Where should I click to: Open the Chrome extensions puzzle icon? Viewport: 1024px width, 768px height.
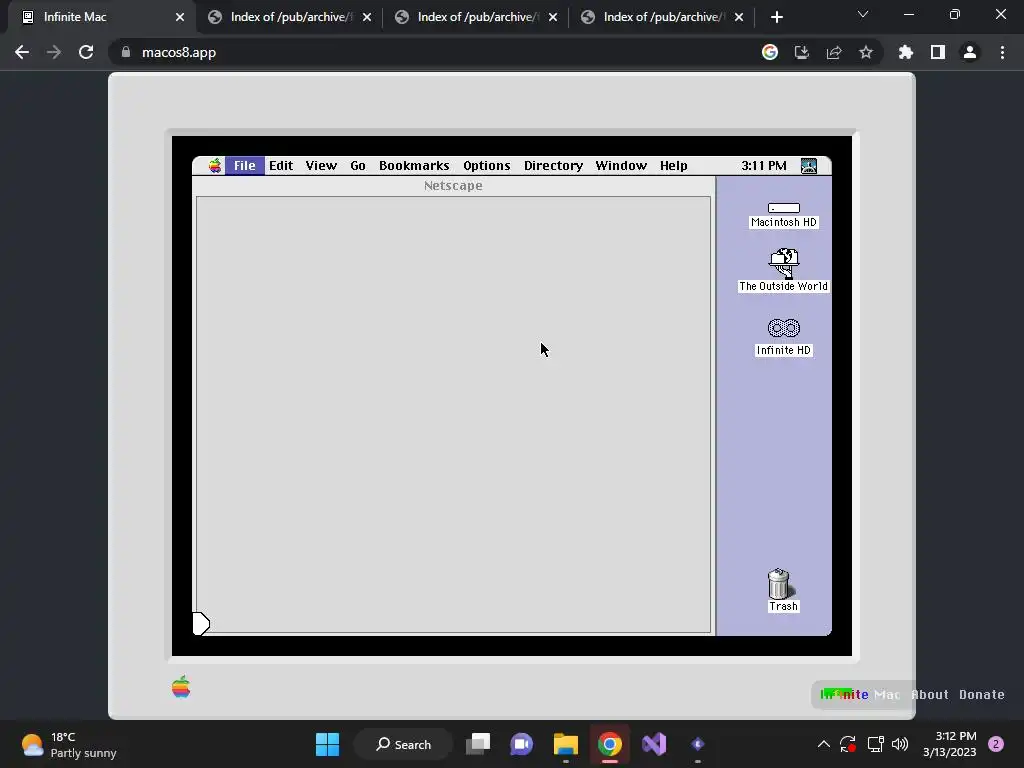pos(906,52)
